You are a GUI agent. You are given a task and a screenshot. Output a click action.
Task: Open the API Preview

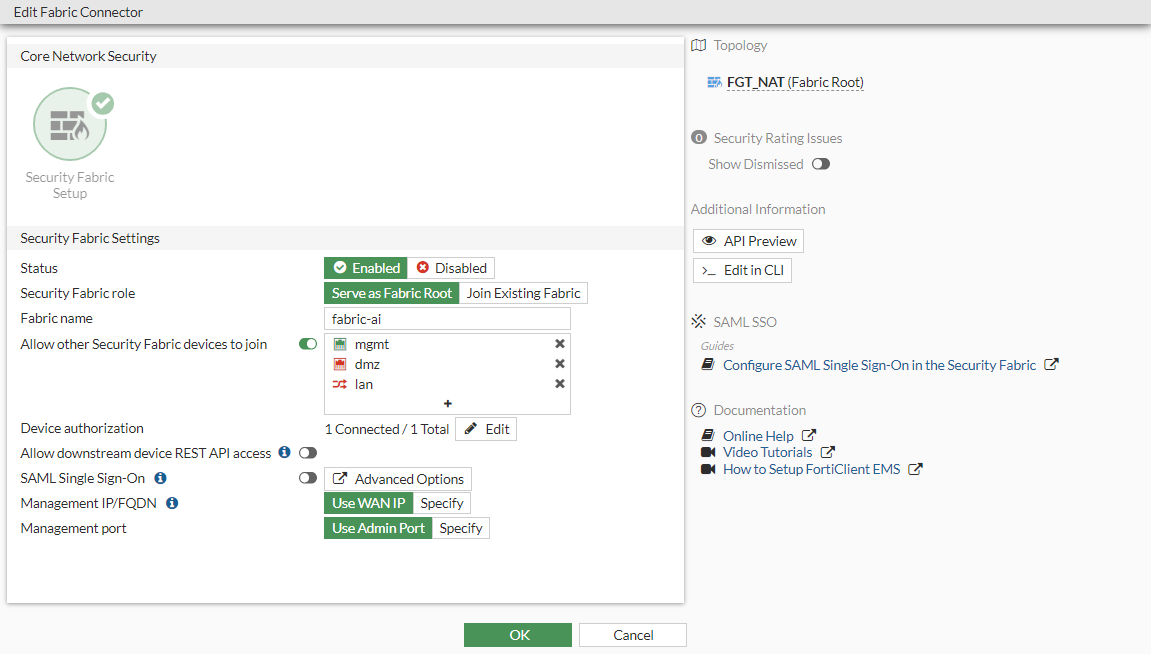click(x=748, y=241)
